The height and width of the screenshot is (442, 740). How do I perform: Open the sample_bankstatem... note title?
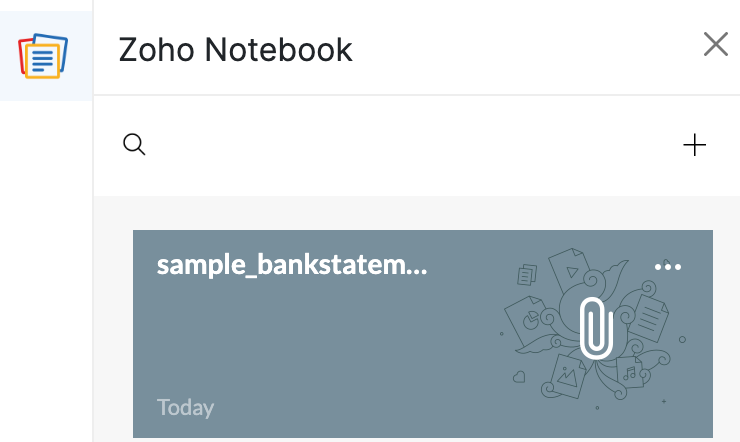(292, 265)
